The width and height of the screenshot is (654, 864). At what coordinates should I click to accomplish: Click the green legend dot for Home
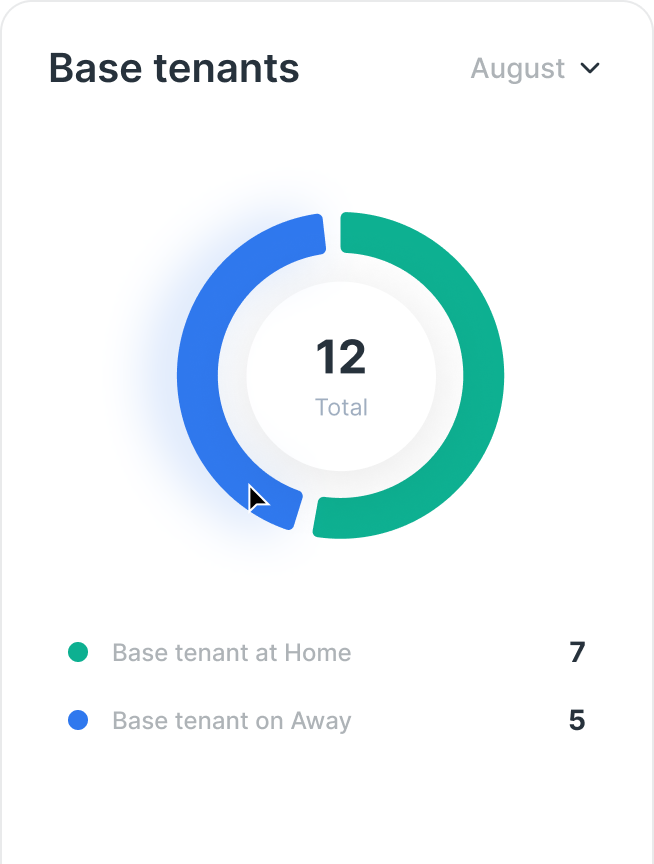click(78, 652)
